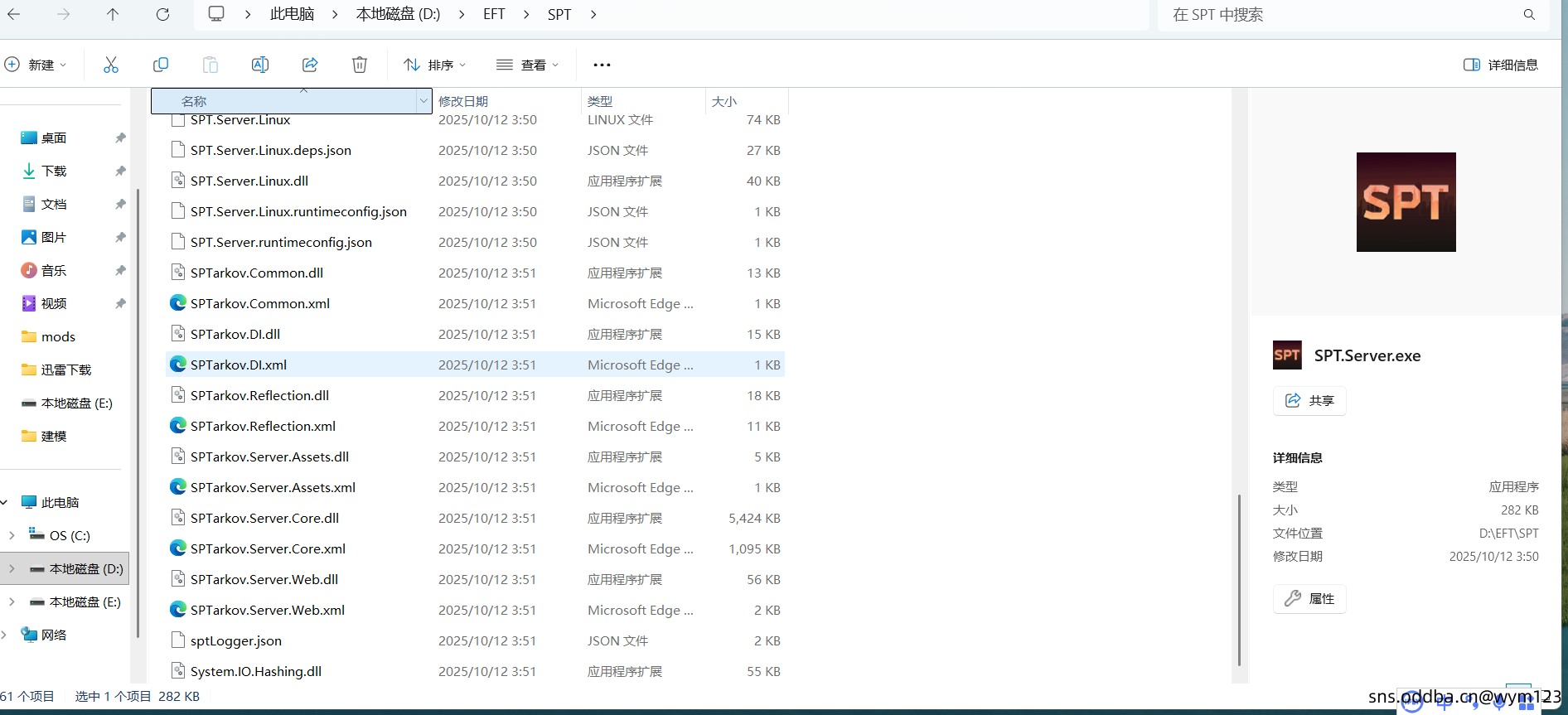Screen dimensions: 1568x715
Task: Click the Cut scissors icon
Action: [x=111, y=65]
